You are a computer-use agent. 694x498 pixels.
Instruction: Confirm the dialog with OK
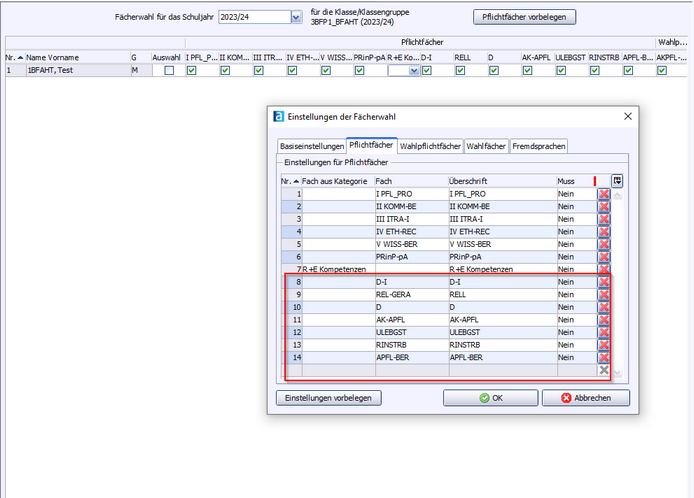tap(490, 398)
